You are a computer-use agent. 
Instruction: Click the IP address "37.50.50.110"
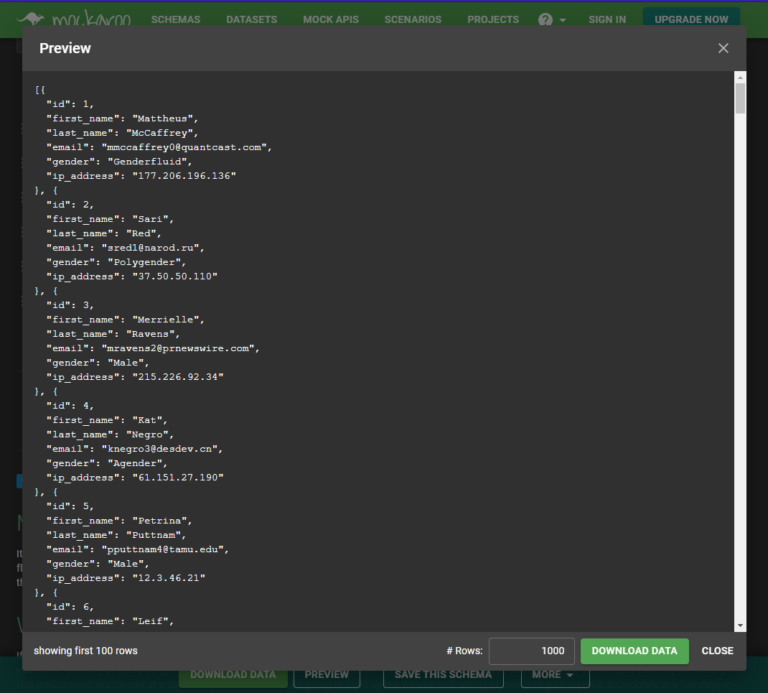pos(174,276)
